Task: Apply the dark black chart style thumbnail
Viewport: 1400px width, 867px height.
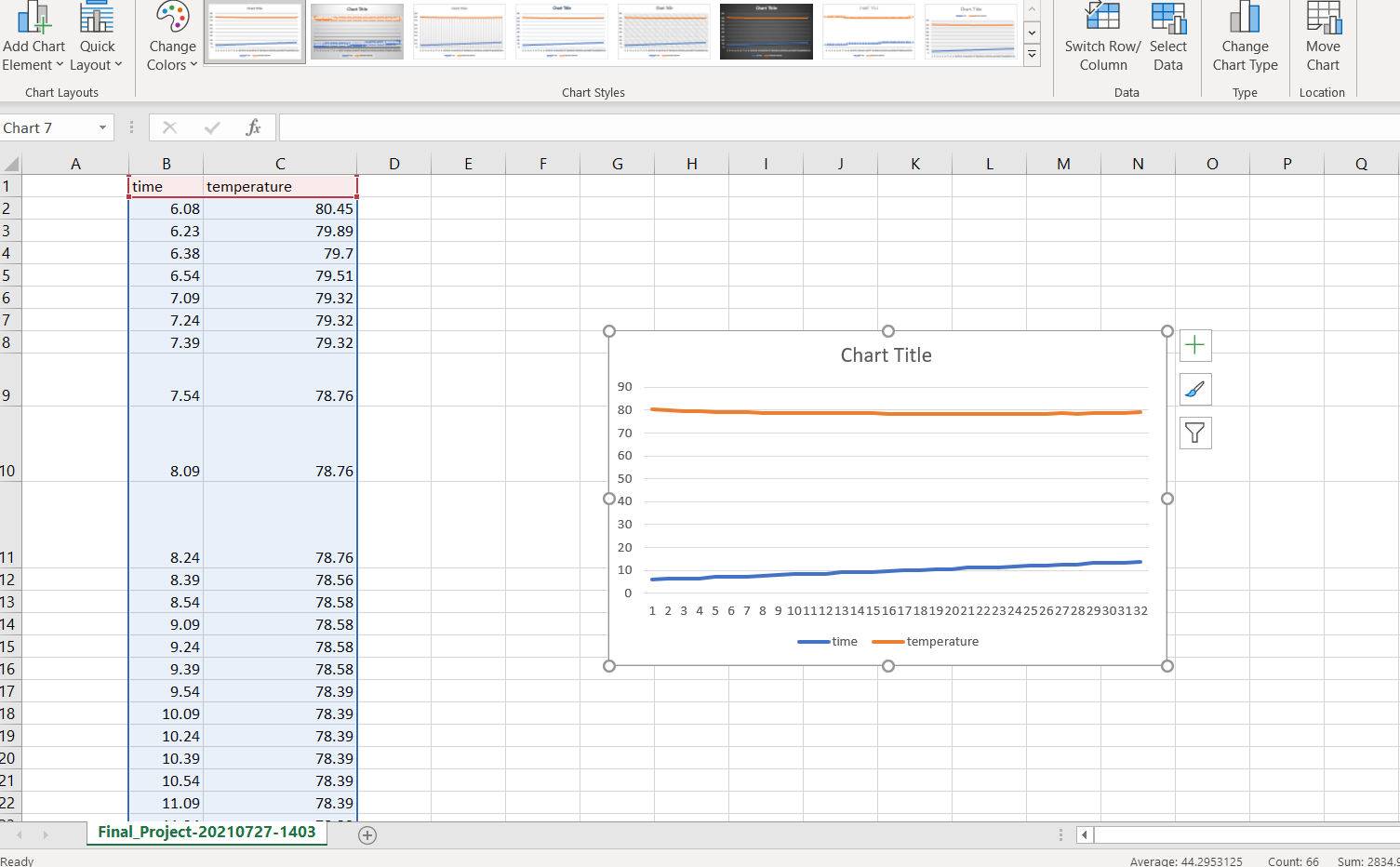Action: click(x=767, y=31)
